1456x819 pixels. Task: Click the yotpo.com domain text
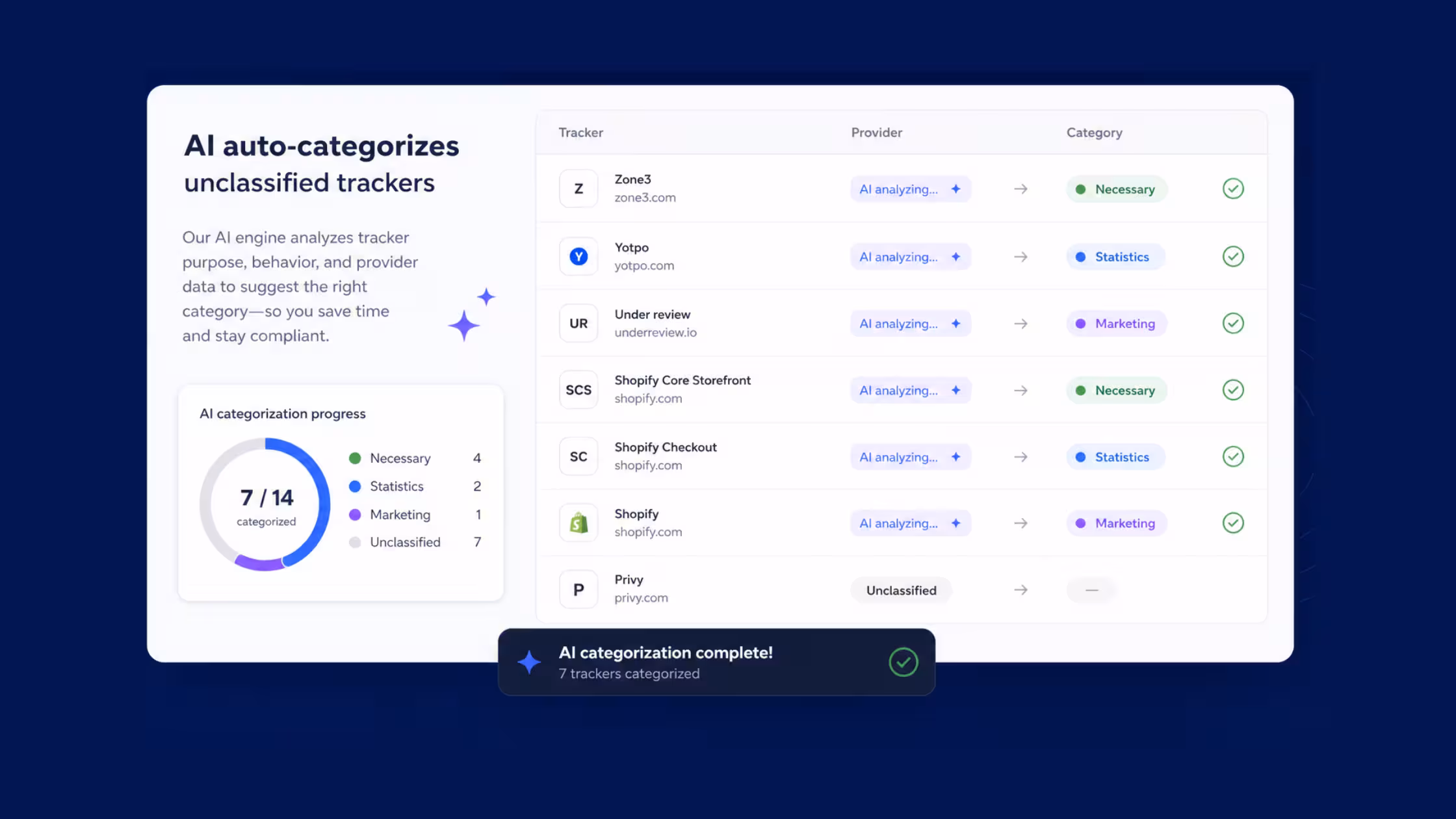pyautogui.click(x=644, y=266)
